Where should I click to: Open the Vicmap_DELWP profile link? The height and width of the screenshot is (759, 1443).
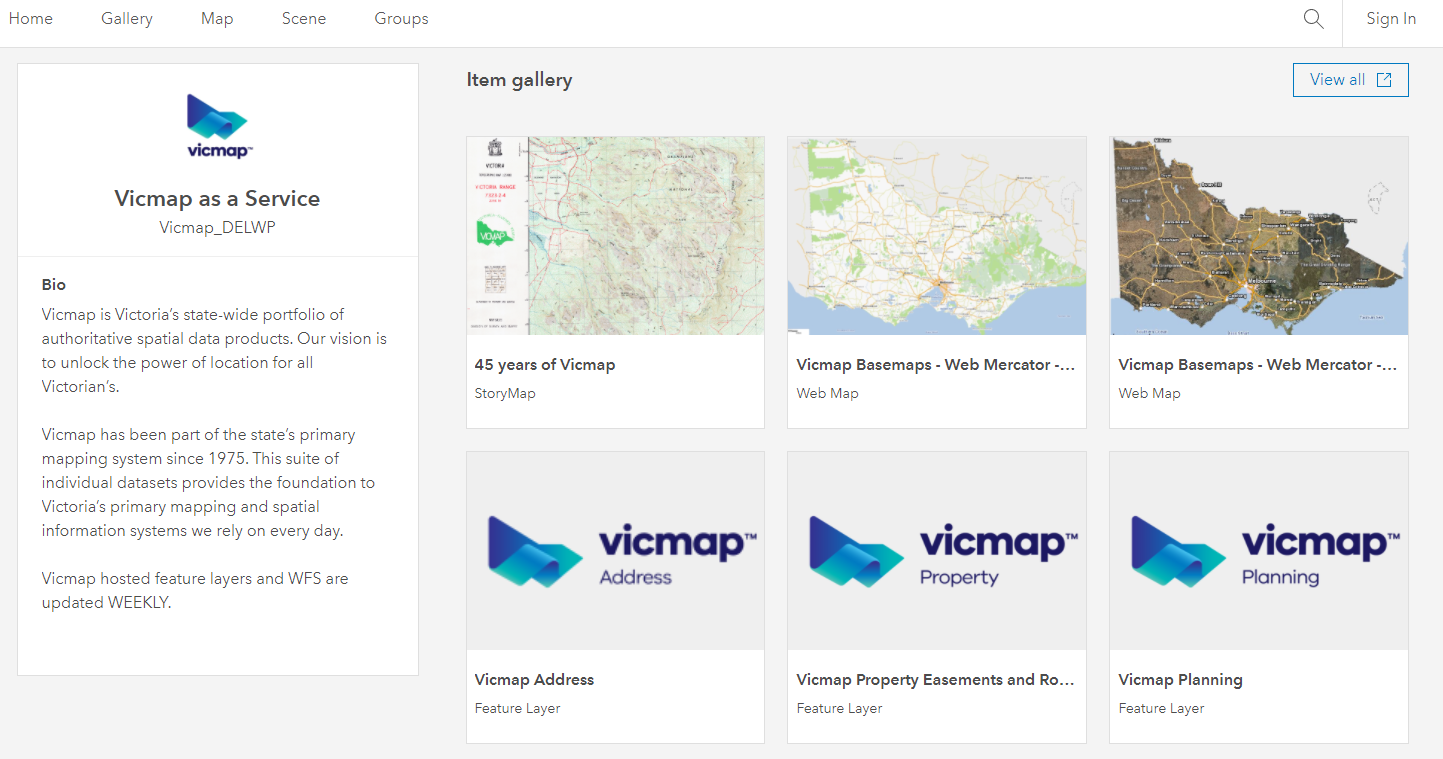(217, 228)
